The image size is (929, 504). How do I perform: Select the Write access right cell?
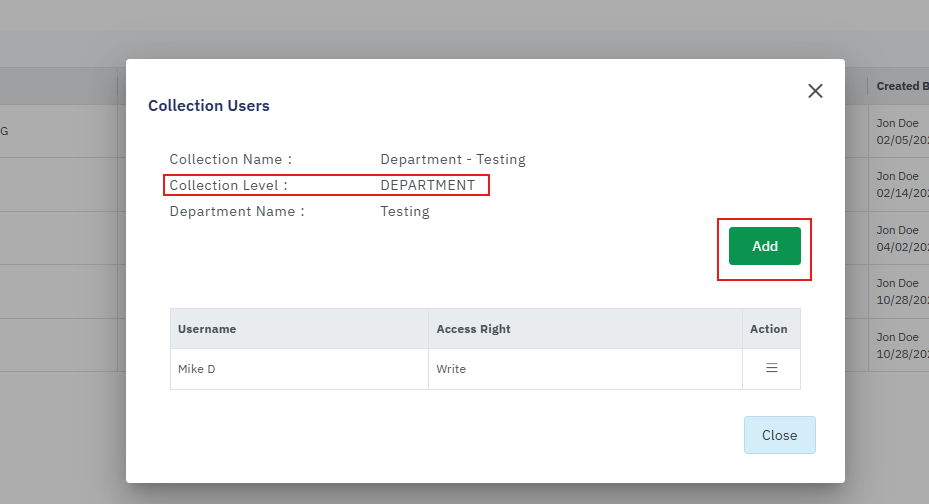451,369
